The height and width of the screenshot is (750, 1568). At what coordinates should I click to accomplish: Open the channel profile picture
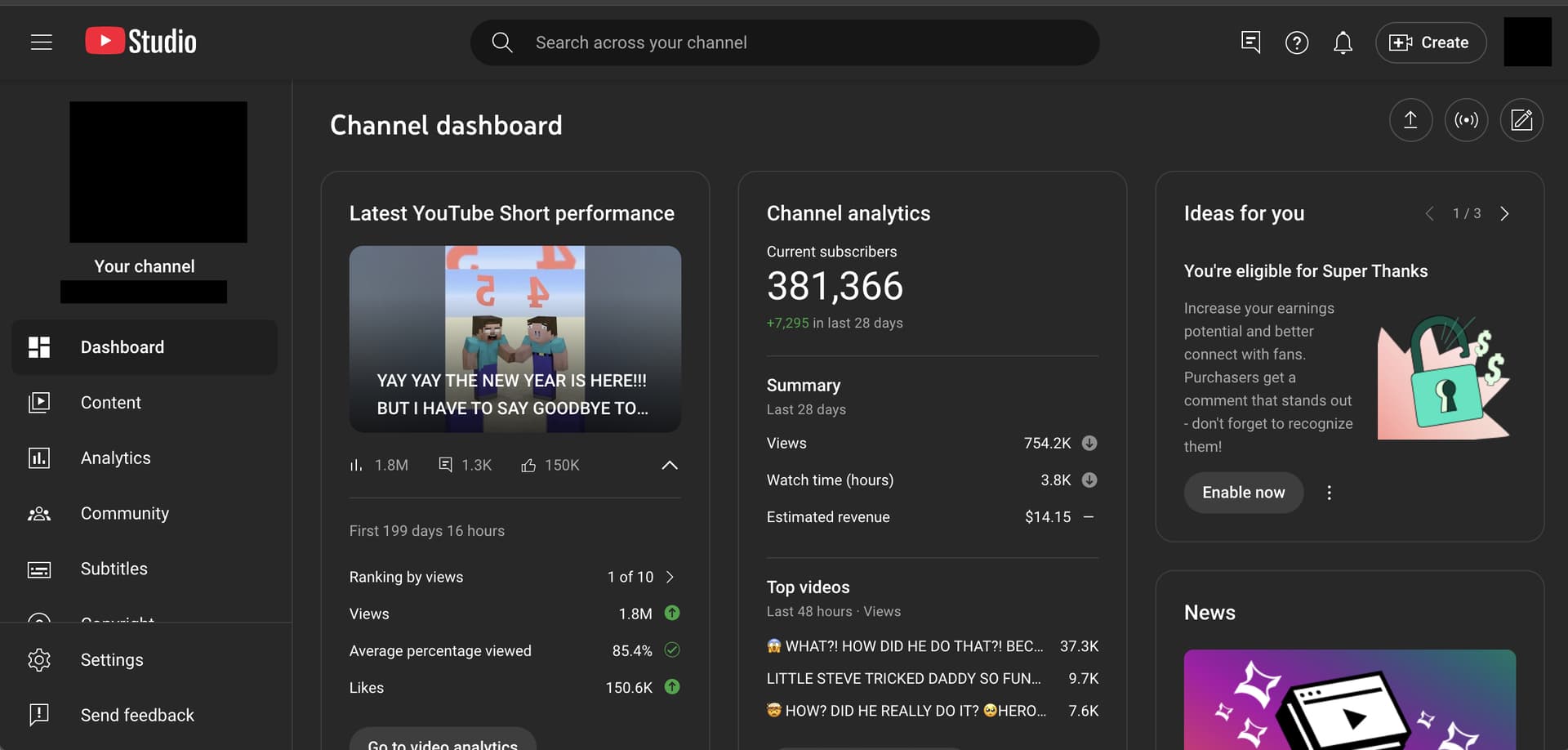pyautogui.click(x=158, y=172)
